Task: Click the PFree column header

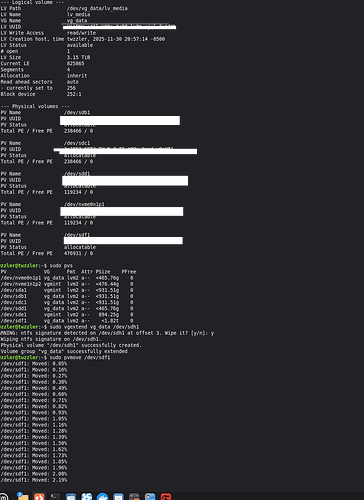Action: [129, 272]
